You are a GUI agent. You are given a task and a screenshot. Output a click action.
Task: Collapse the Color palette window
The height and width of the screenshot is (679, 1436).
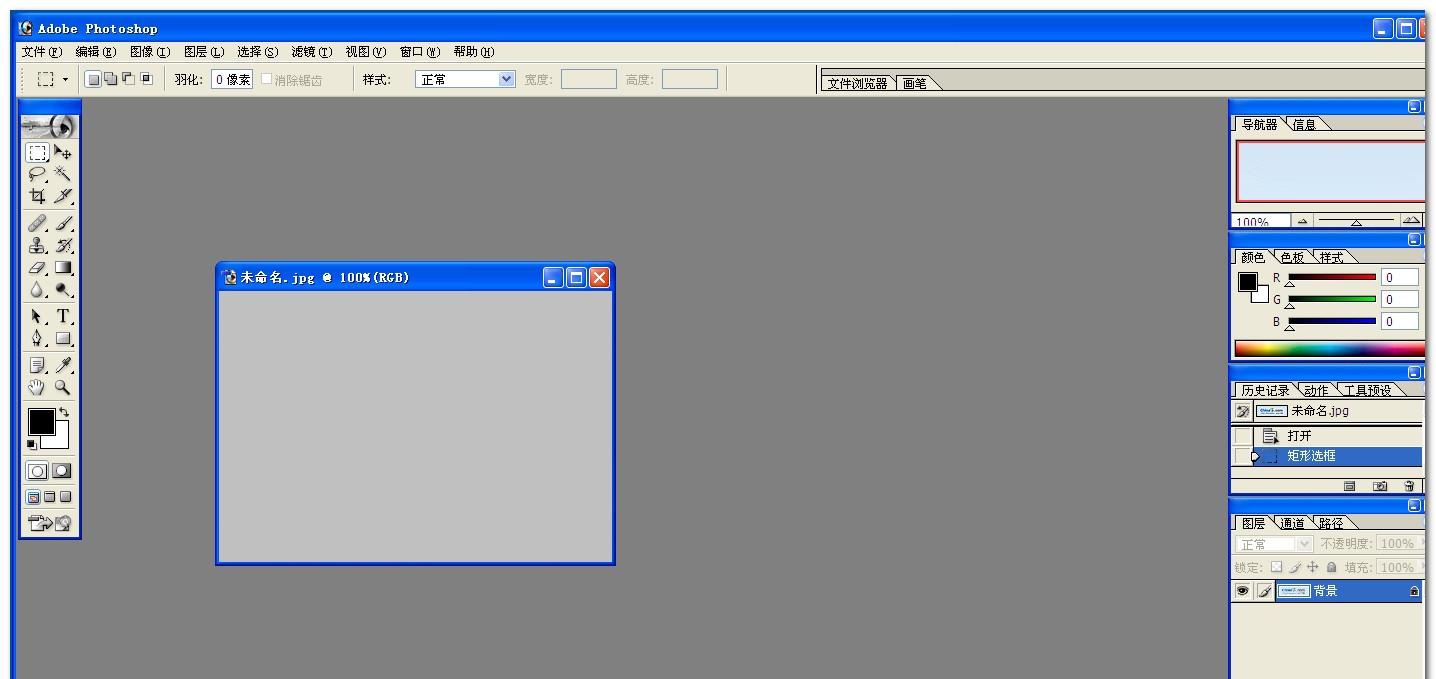tap(1414, 239)
